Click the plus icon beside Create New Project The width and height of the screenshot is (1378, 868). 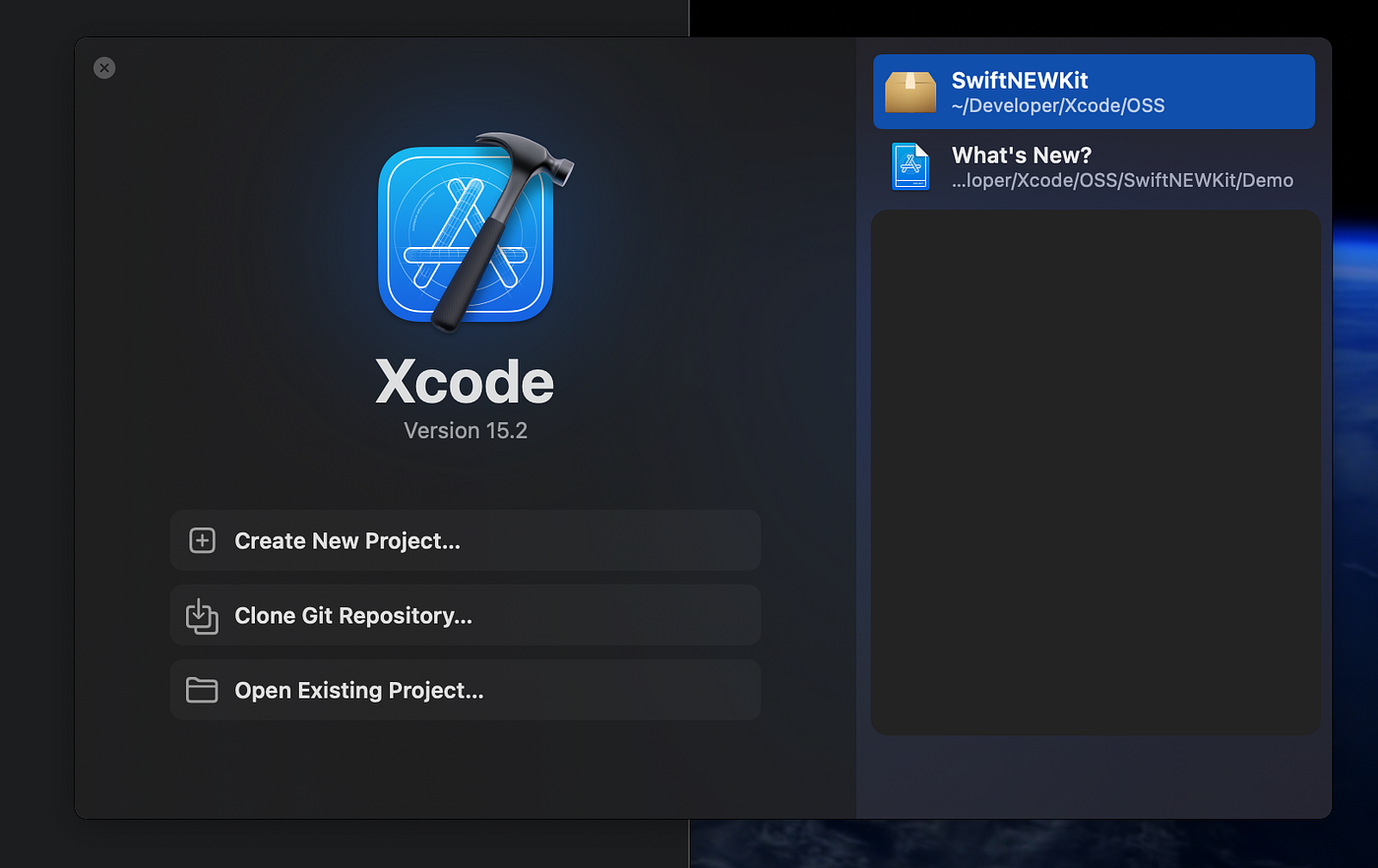(202, 540)
